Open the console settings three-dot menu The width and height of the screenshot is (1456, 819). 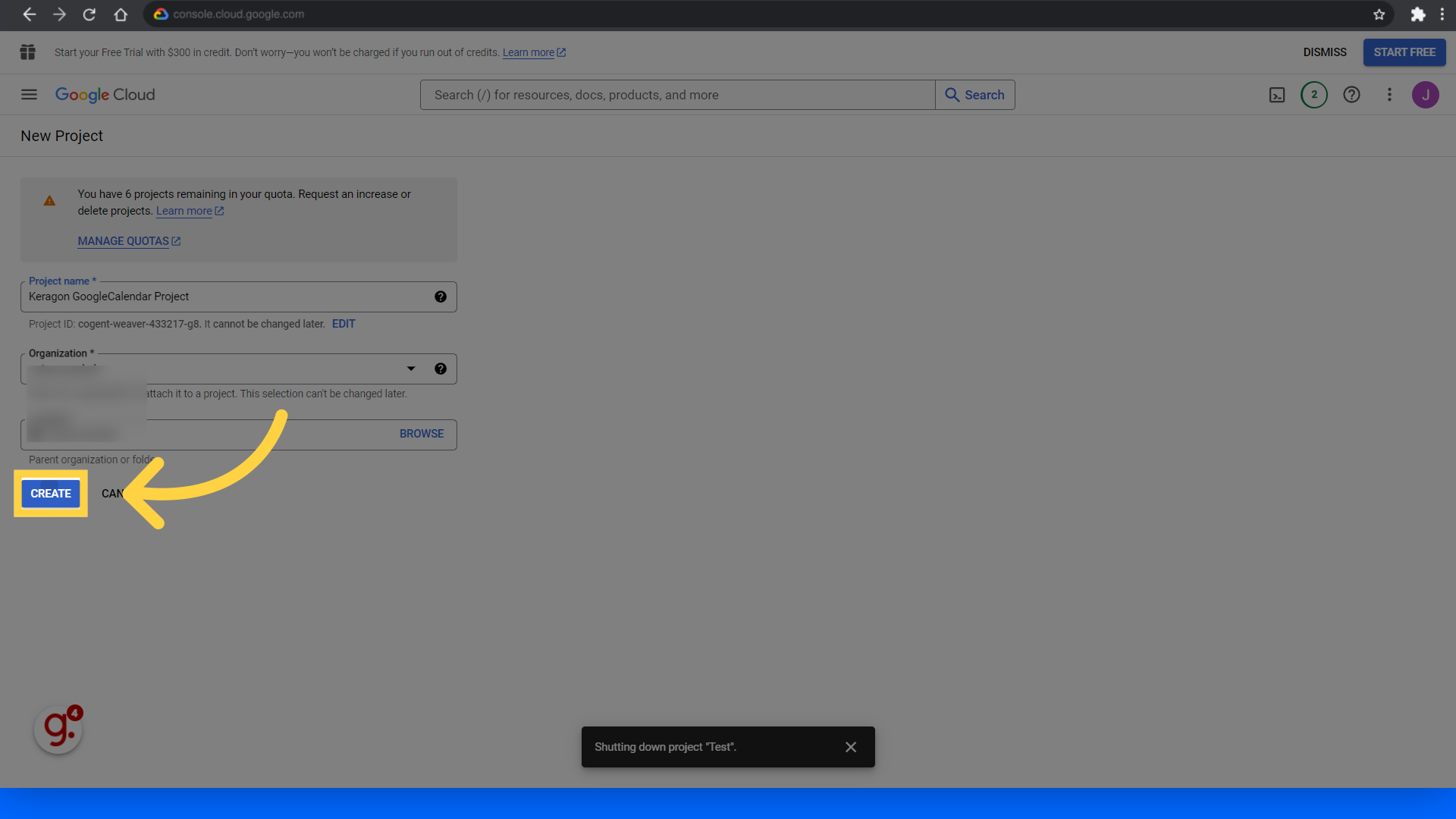[1389, 95]
